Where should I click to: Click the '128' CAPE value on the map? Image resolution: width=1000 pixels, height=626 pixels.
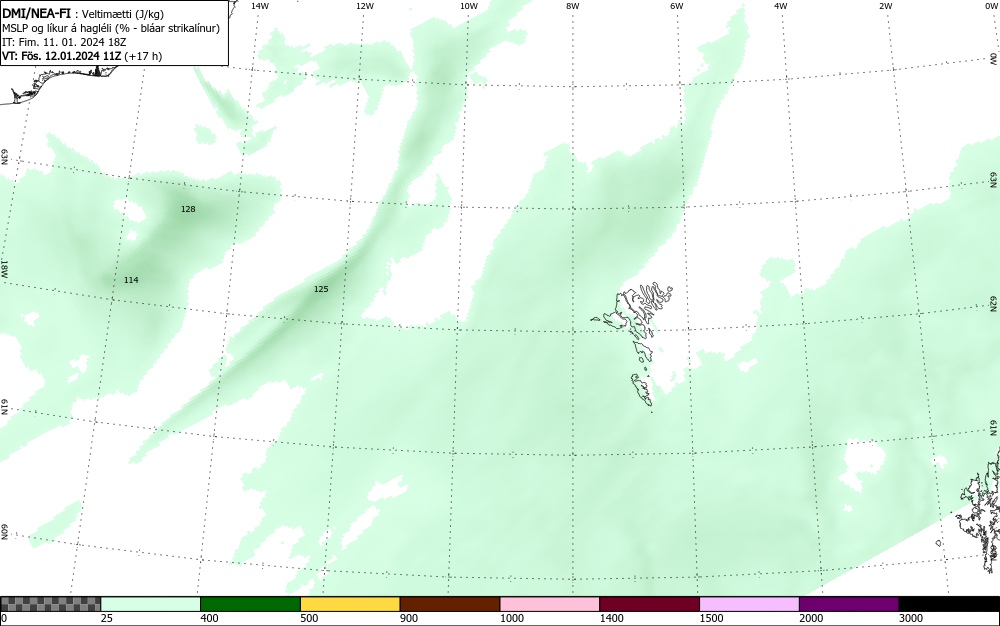point(188,209)
